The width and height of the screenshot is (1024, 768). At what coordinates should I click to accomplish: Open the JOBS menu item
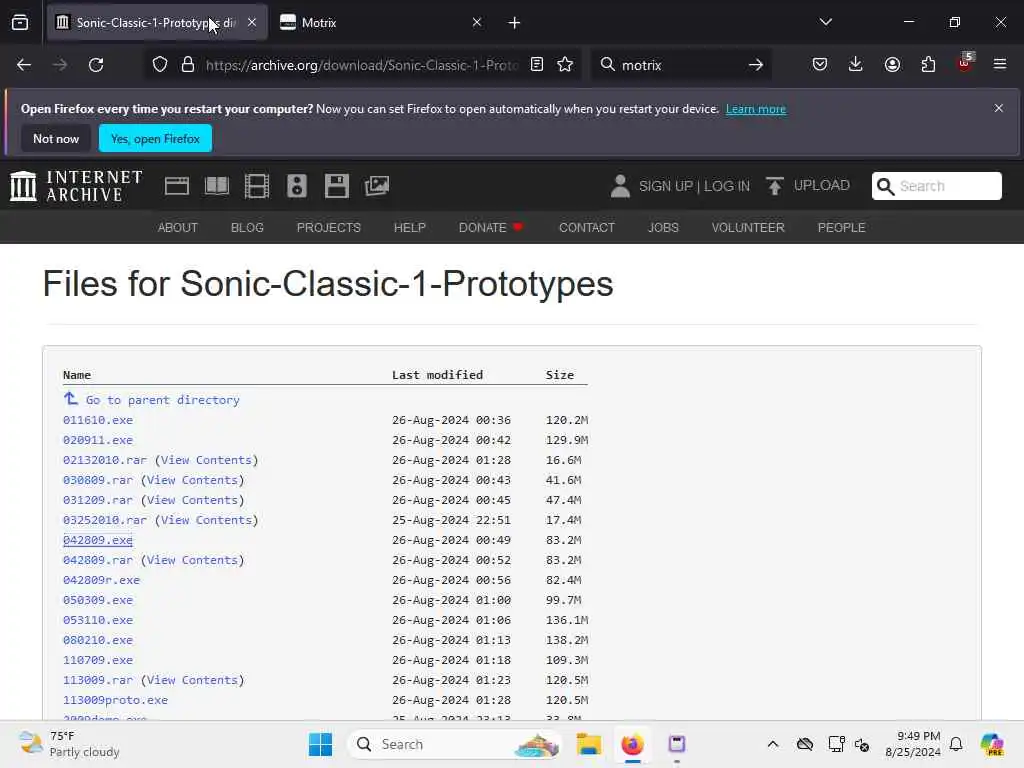[x=663, y=228]
